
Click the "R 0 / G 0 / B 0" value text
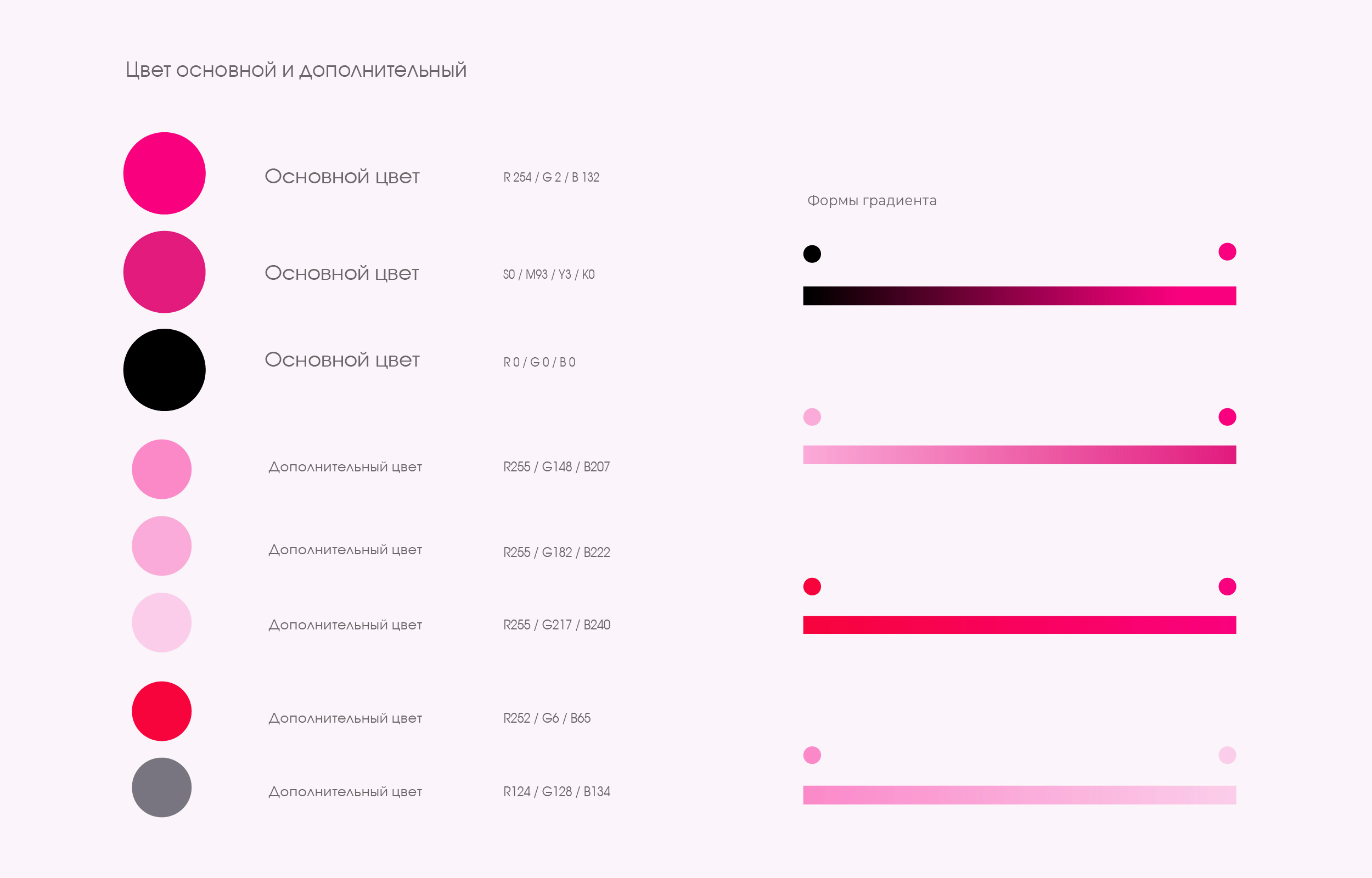(x=539, y=362)
